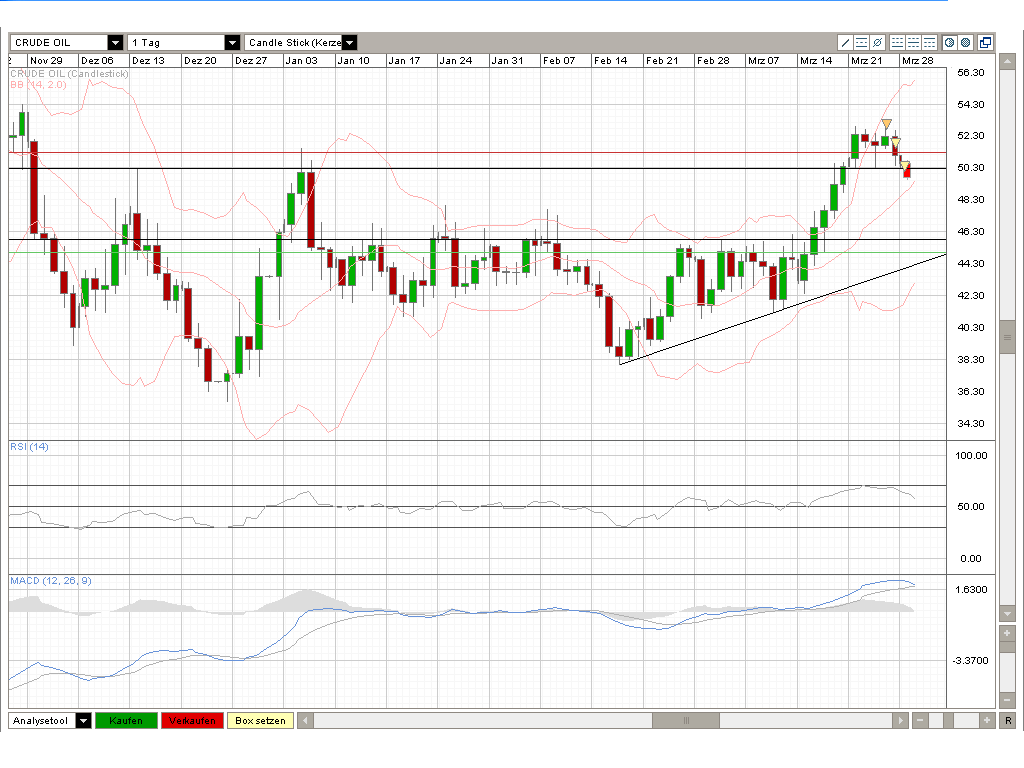Click the R reset button
The width and height of the screenshot is (1024, 768).
(x=1008, y=720)
